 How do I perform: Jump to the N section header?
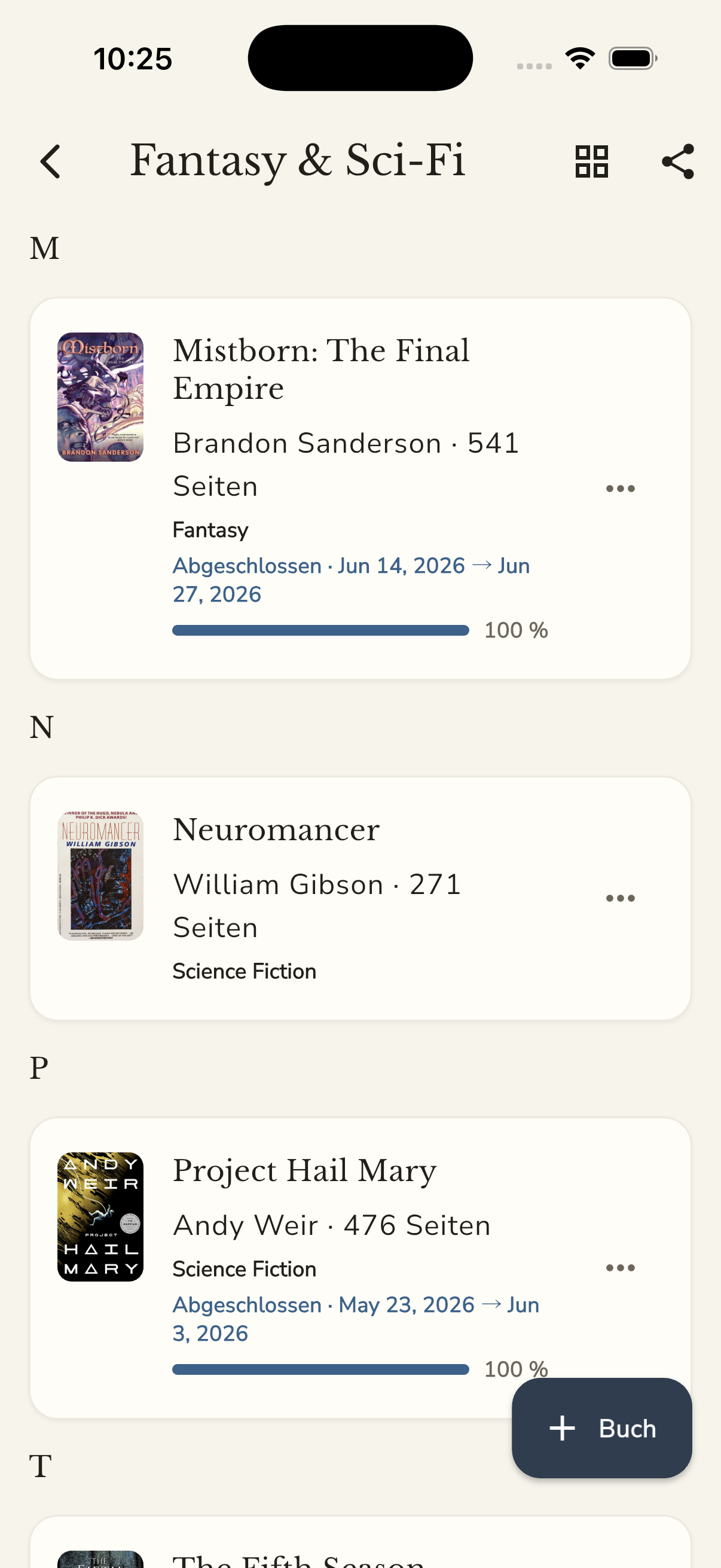point(42,727)
